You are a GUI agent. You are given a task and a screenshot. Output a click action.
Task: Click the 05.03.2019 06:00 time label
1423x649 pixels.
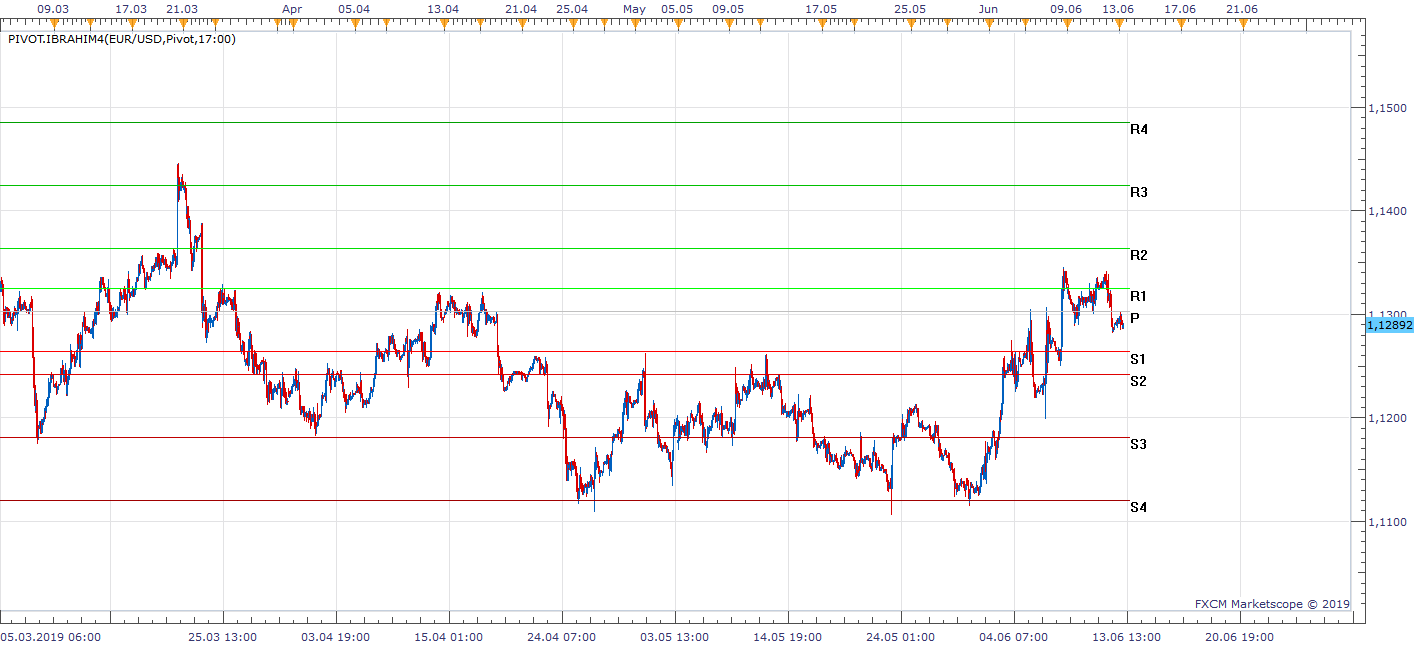pyautogui.click(x=50, y=637)
